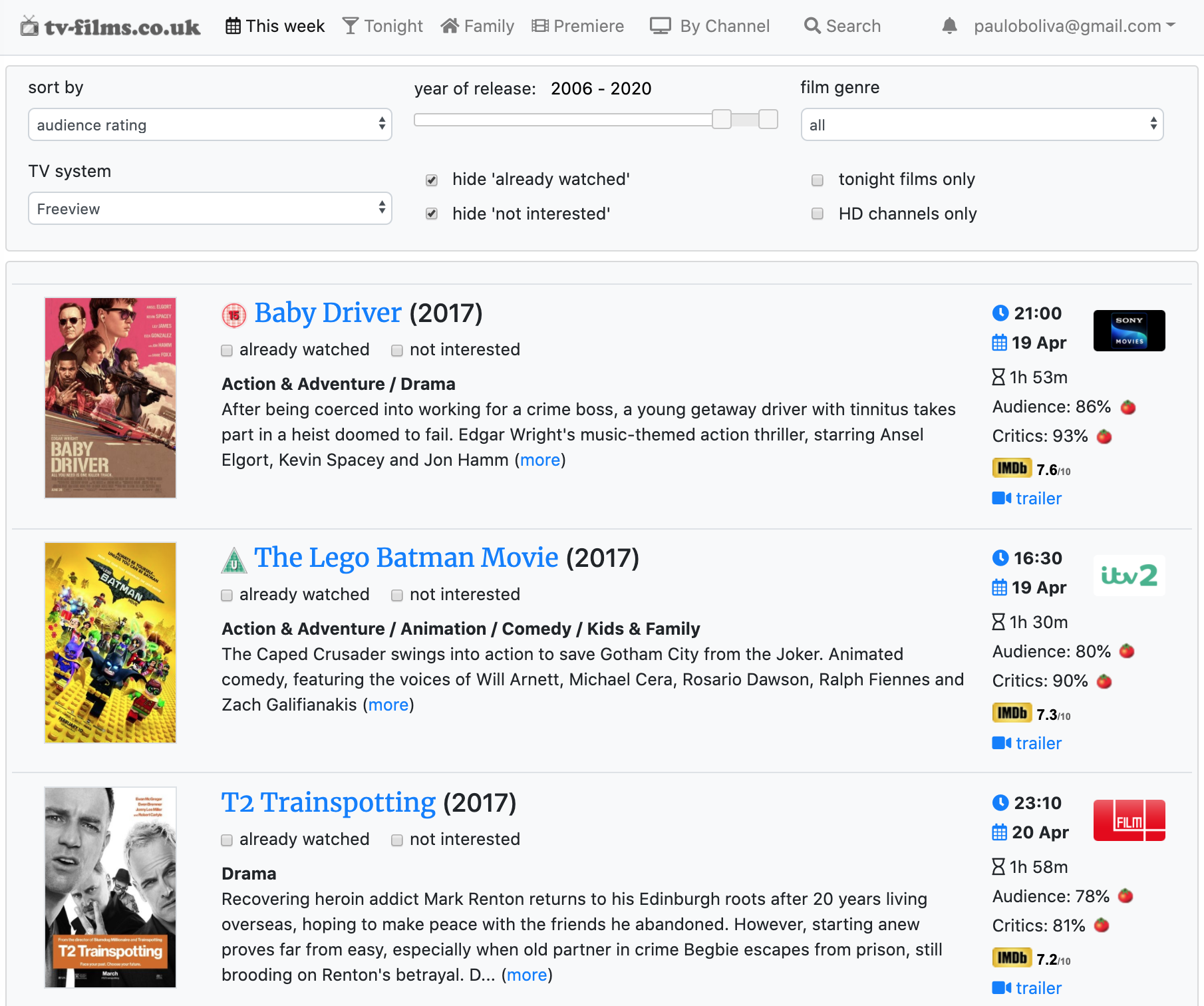Click the ITV2 channel logo

coord(1129,576)
